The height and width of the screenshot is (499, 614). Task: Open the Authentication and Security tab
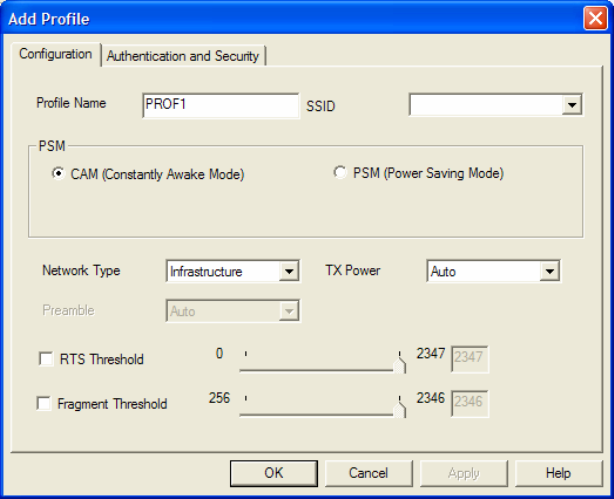tap(183, 56)
